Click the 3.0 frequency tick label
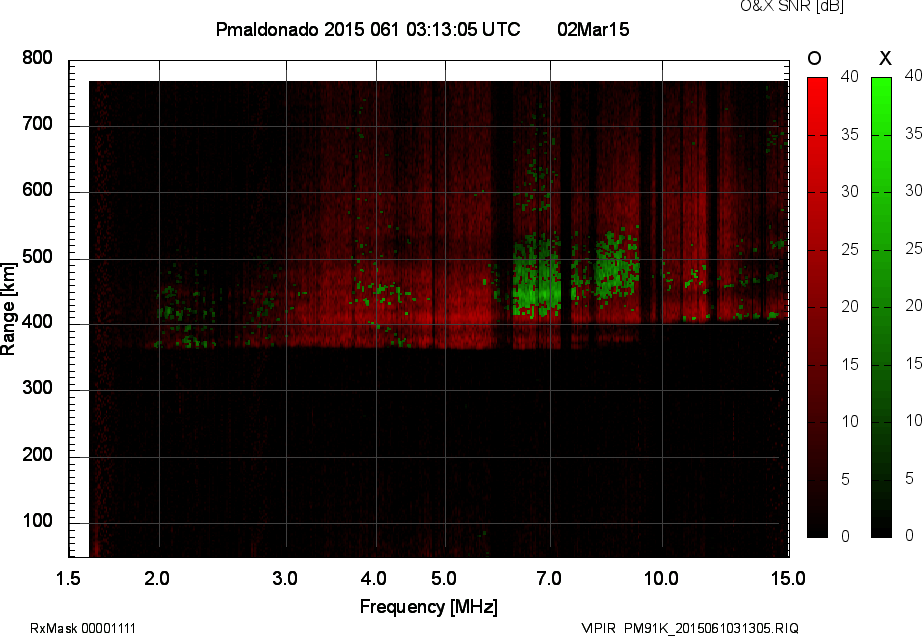Image resolution: width=922 pixels, height=636 pixels. coord(285,578)
